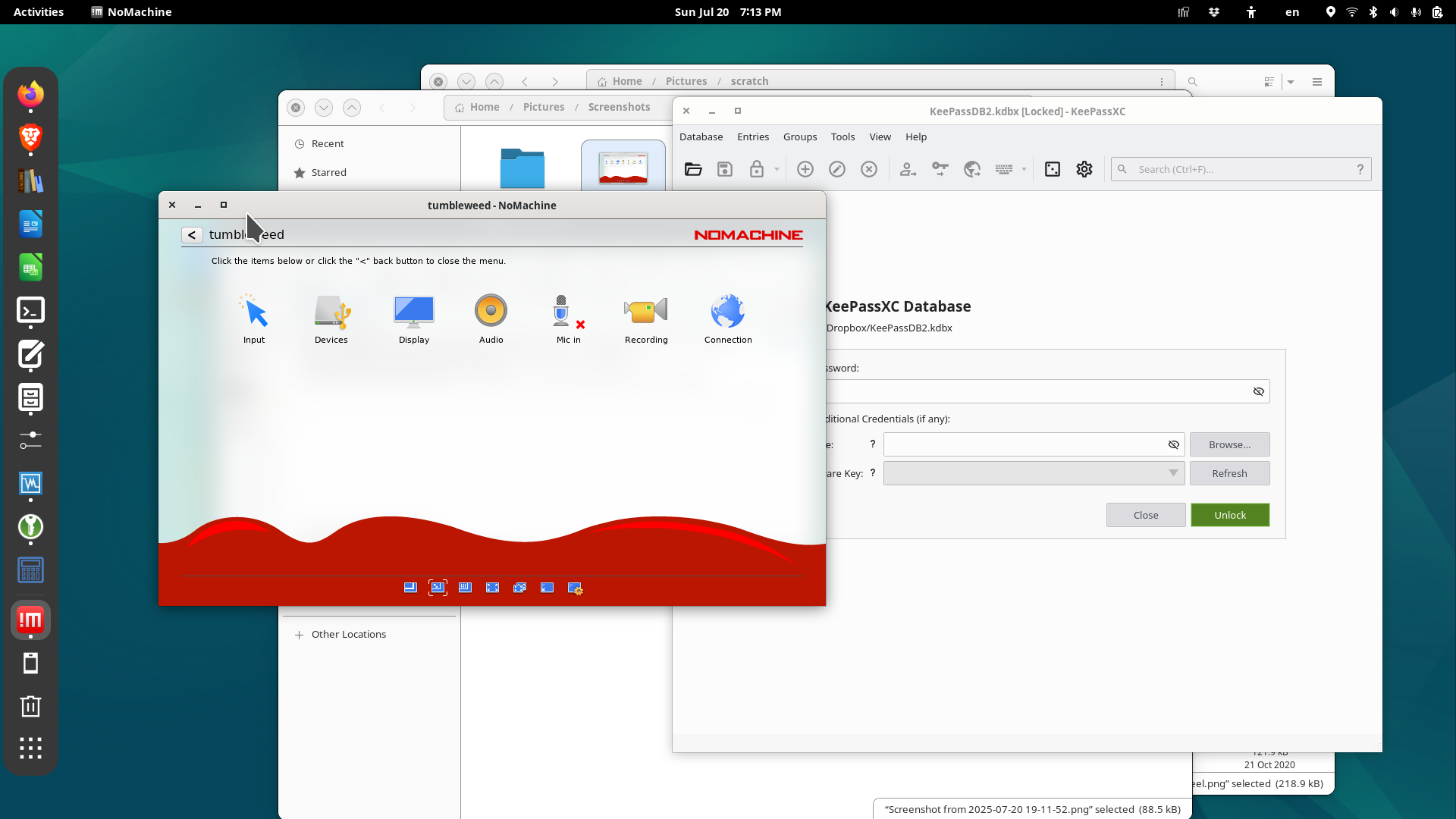
Task: Click Browse... button for key file
Action: click(1229, 444)
